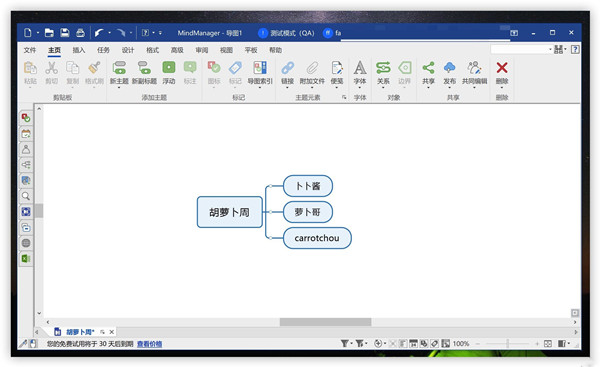
Task: Click the 查看价格 link in status bar
Action: [x=150, y=344]
